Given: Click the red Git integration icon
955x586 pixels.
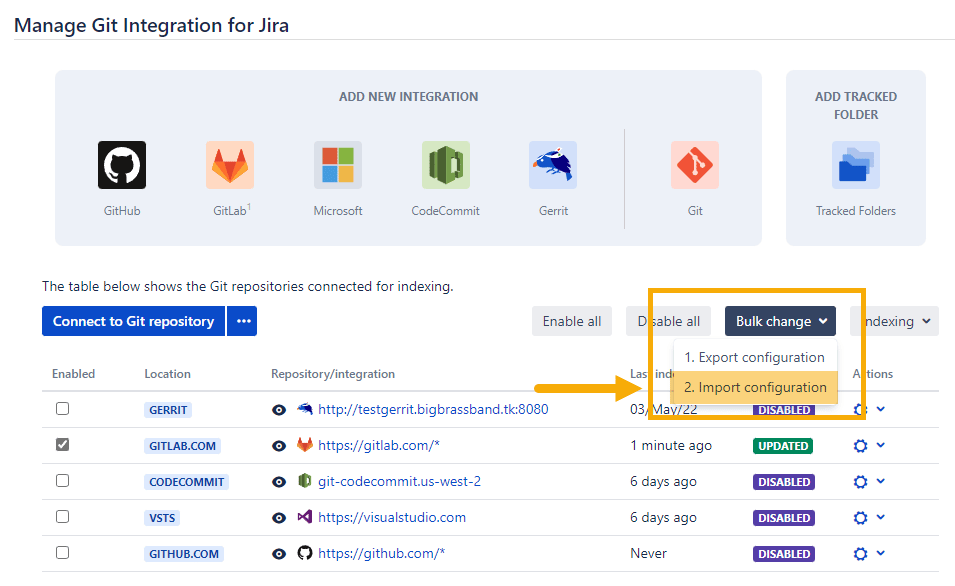Looking at the screenshot, I should (695, 165).
